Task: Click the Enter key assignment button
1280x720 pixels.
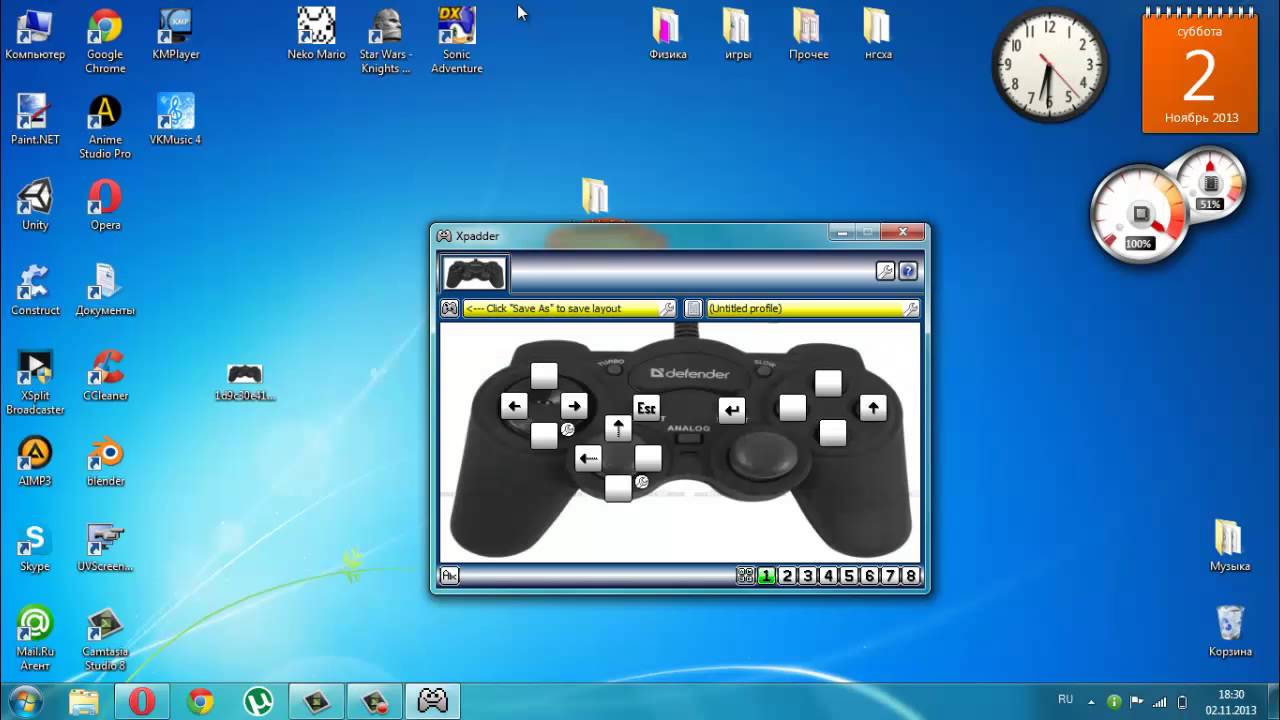Action: tap(732, 410)
